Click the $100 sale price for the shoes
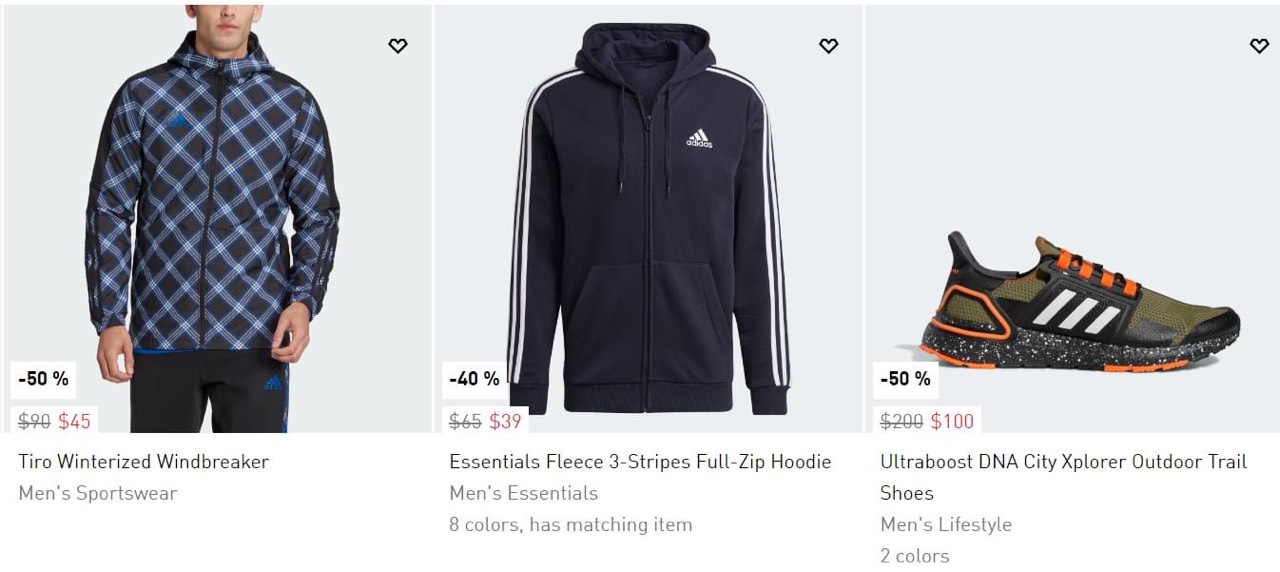Screen dimensions: 1280x572 pos(952,421)
